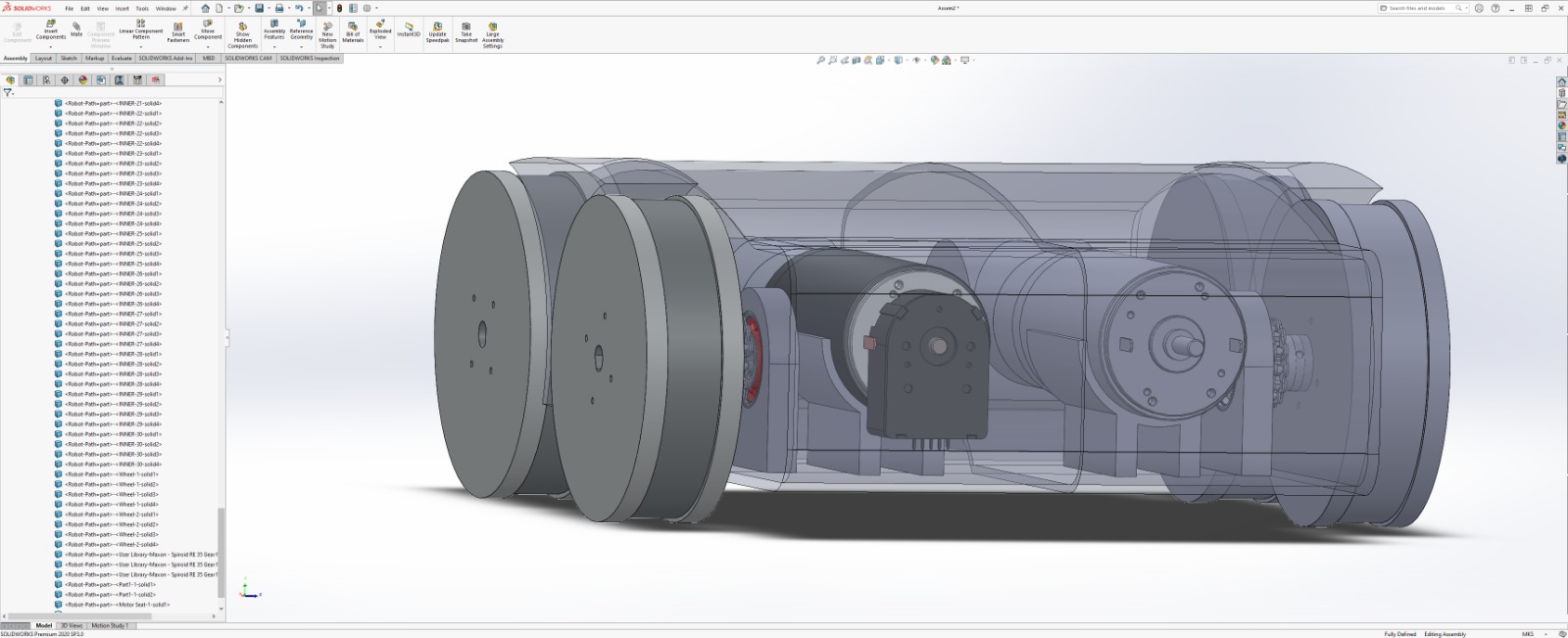Click the Save icon in title toolbar
1568x638 pixels.
click(x=260, y=8)
